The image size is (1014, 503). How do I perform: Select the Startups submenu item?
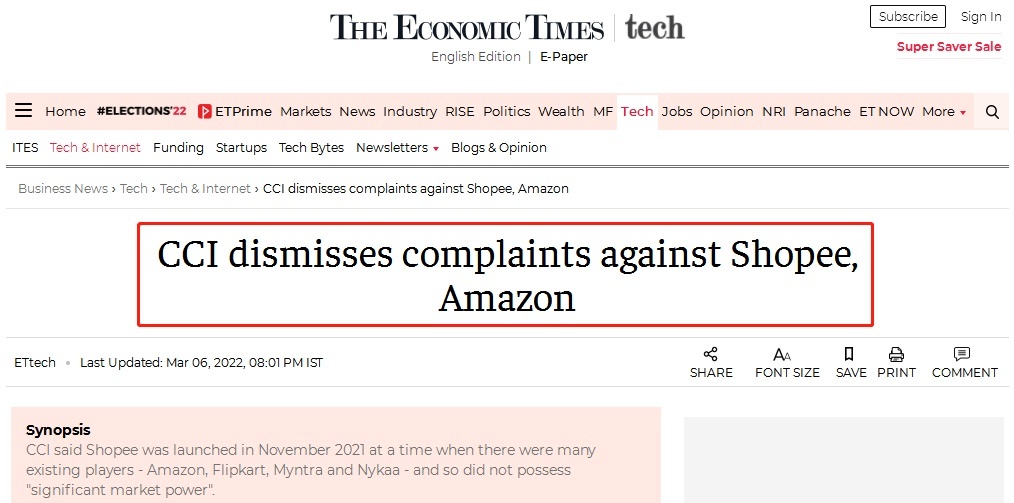[241, 148]
